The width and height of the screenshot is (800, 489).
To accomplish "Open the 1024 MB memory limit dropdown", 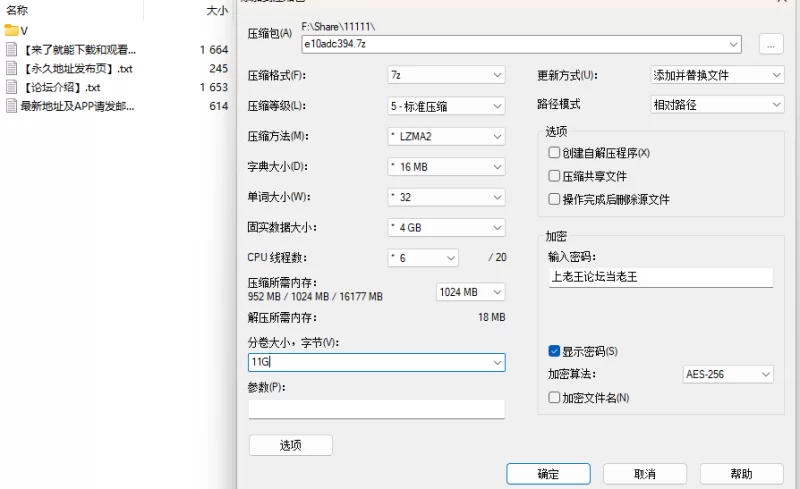I will [470, 292].
